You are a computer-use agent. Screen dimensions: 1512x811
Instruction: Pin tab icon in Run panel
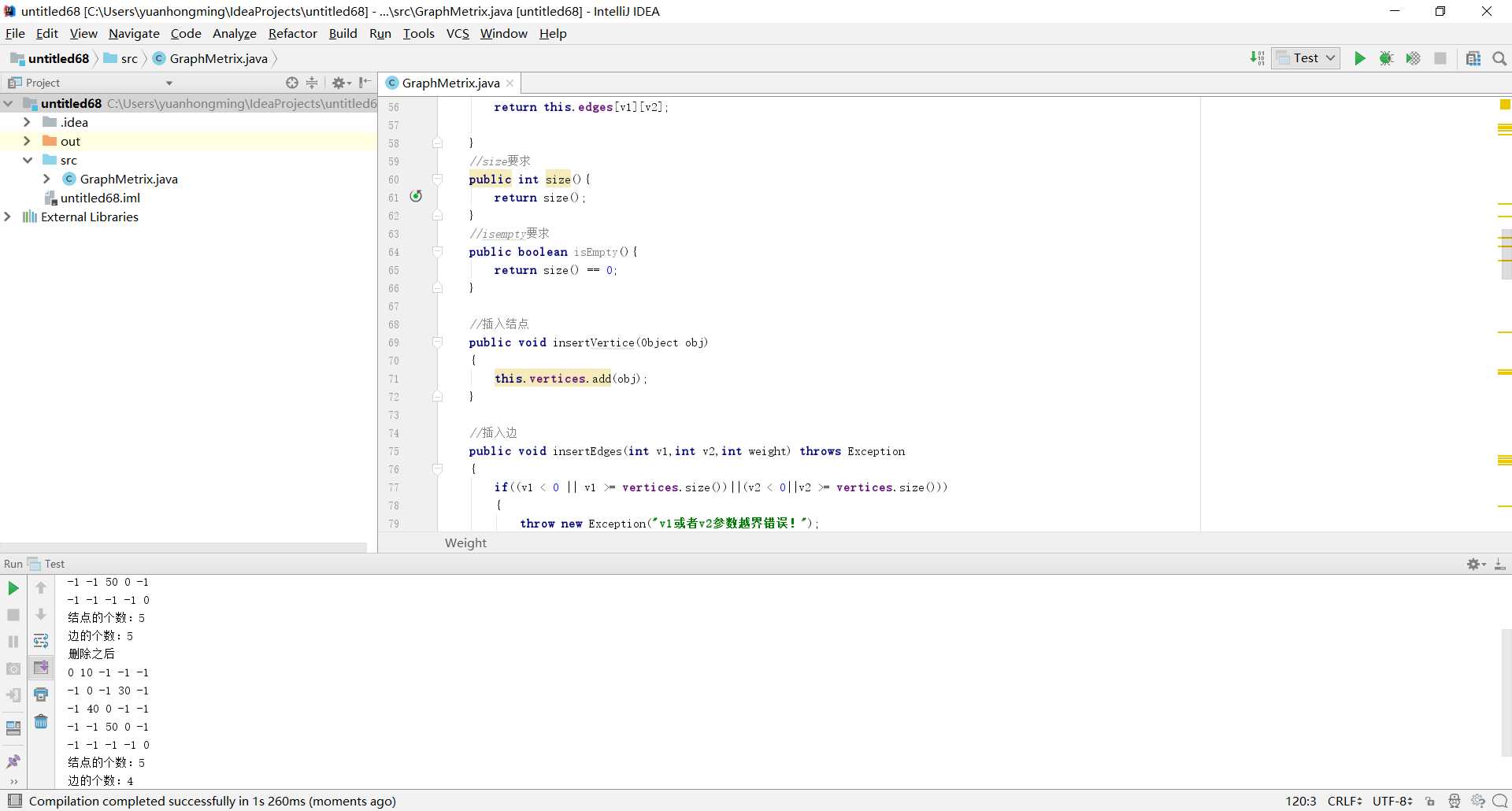click(x=13, y=761)
